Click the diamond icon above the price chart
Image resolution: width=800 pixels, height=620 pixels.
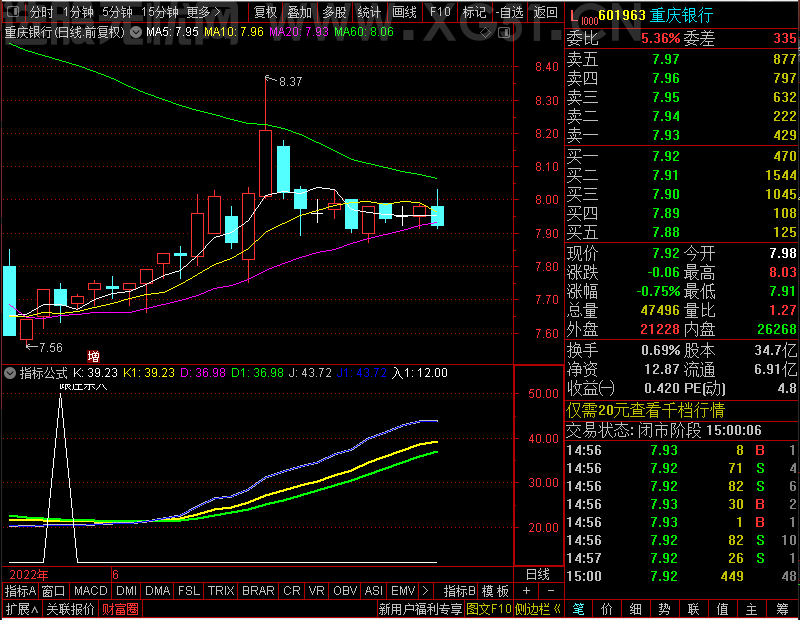coord(486,33)
